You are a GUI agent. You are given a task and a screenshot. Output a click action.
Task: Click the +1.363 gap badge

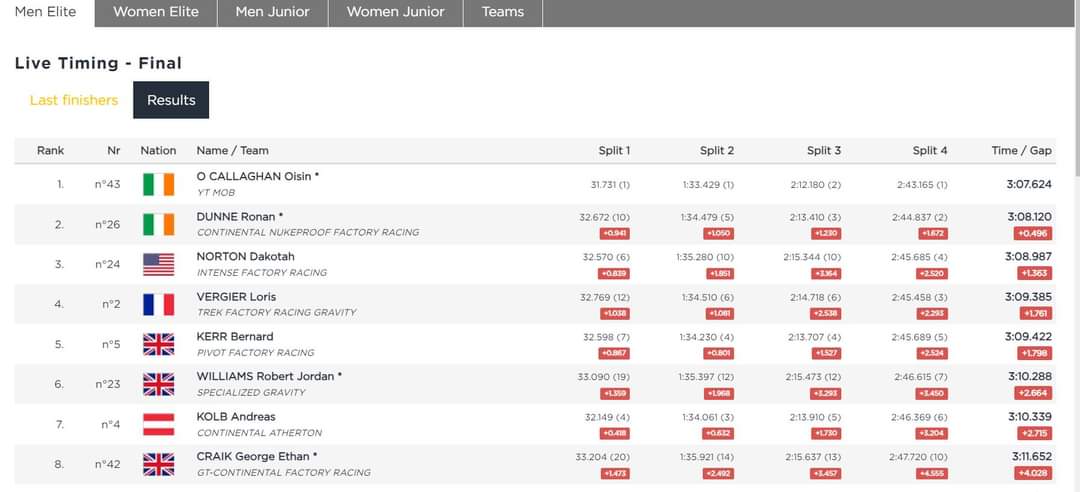(1035, 274)
